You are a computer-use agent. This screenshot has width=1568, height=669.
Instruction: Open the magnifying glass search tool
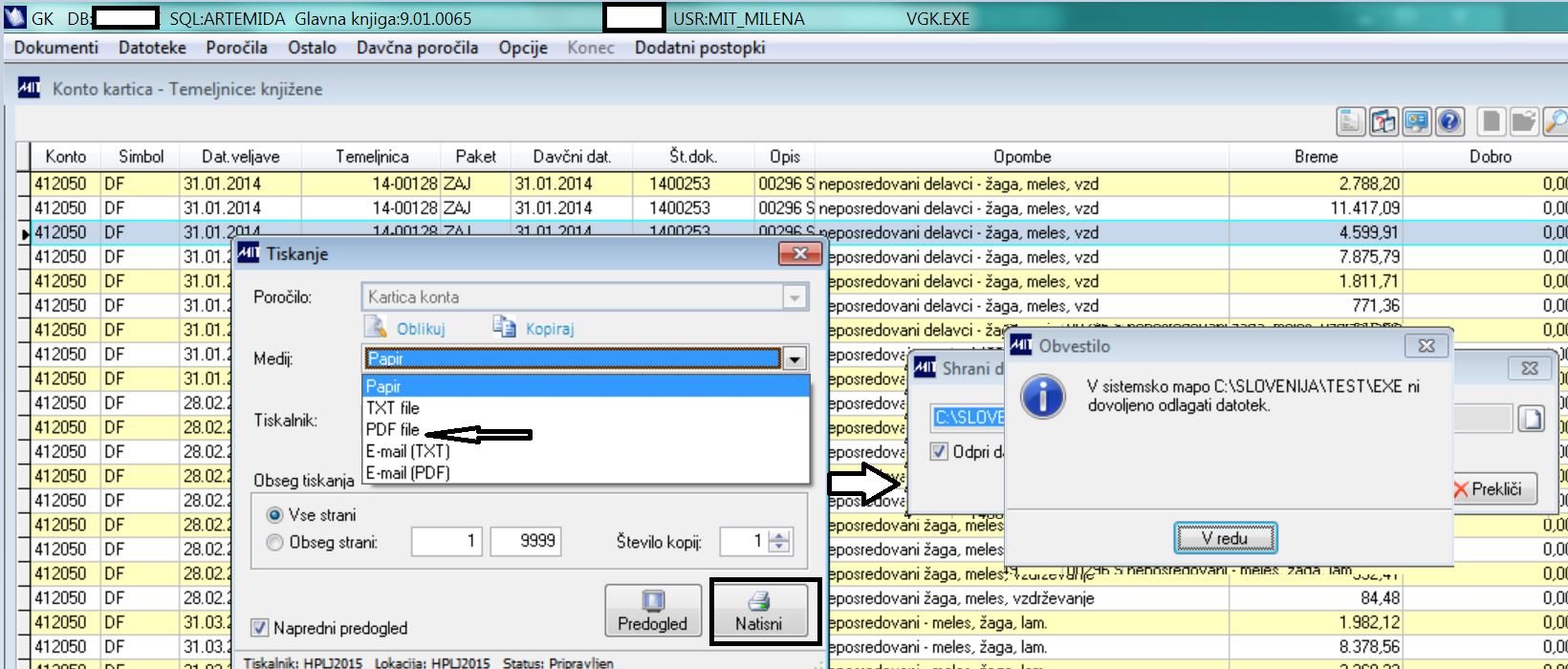click(1556, 121)
